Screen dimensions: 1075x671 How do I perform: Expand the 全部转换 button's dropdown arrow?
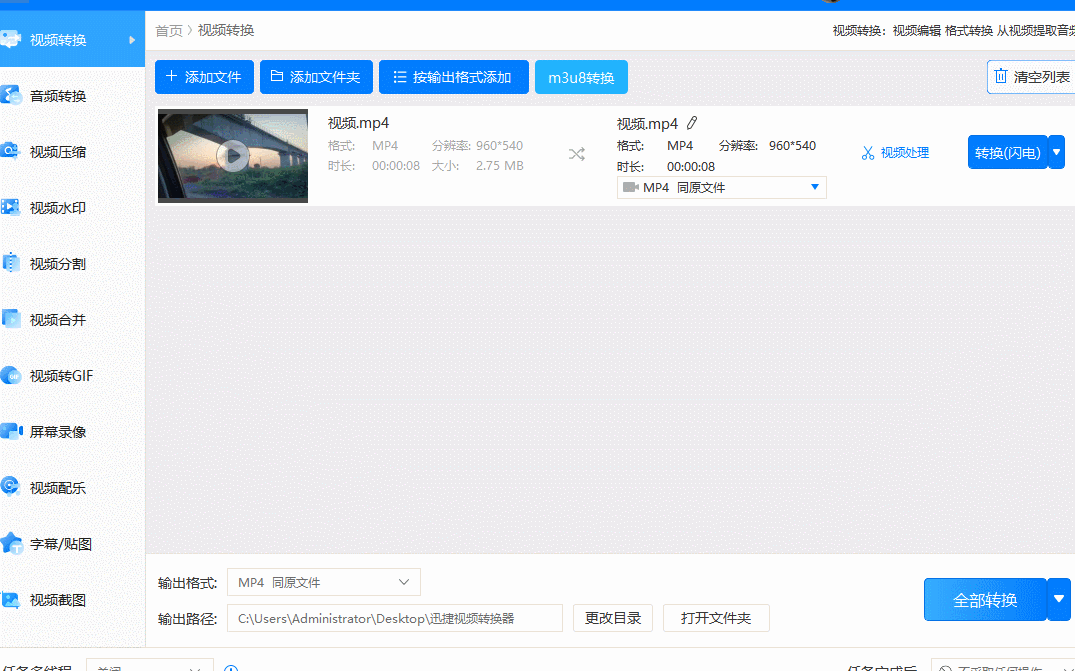tap(1059, 599)
